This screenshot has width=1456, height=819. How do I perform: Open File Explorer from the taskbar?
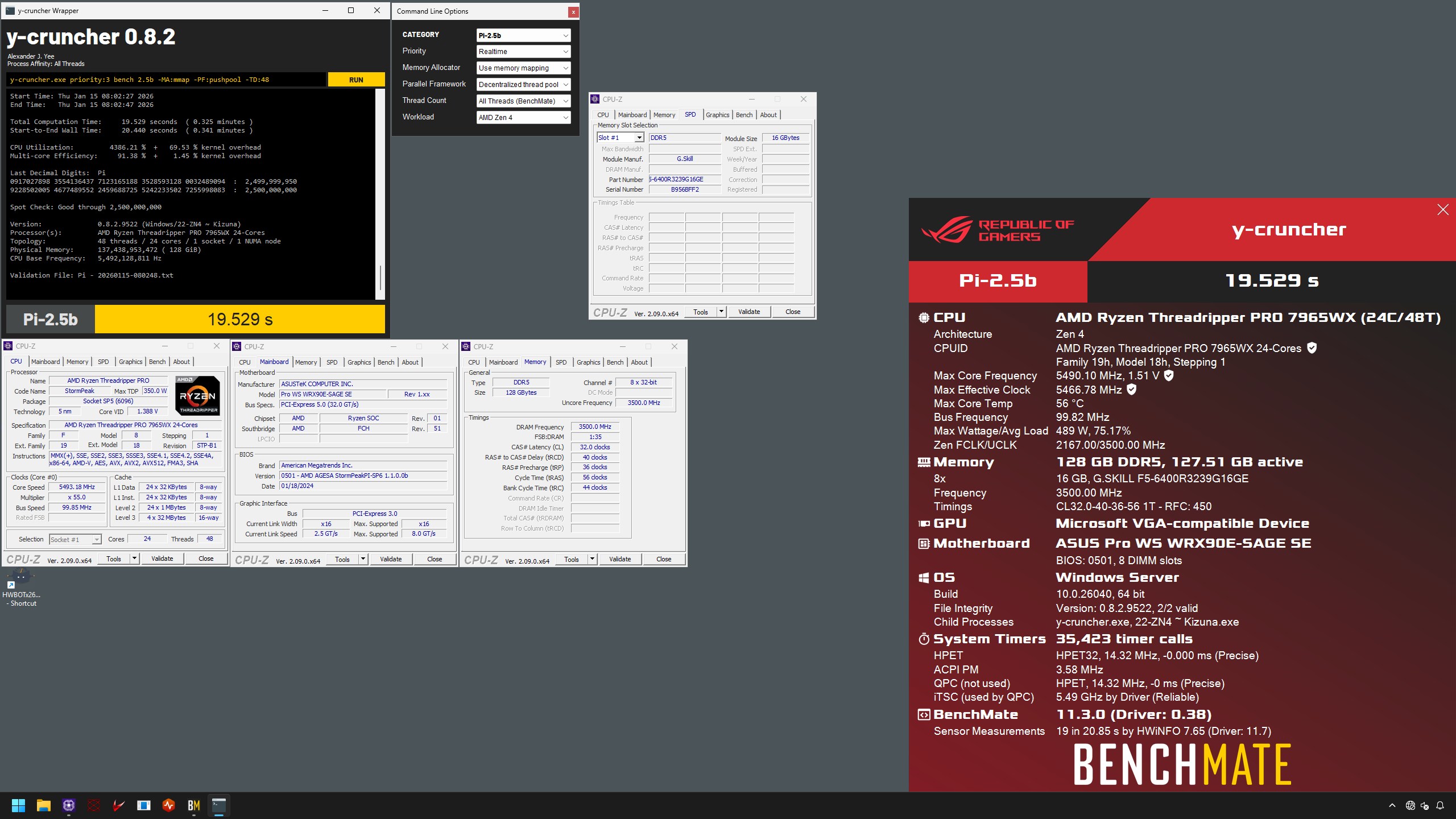44,805
